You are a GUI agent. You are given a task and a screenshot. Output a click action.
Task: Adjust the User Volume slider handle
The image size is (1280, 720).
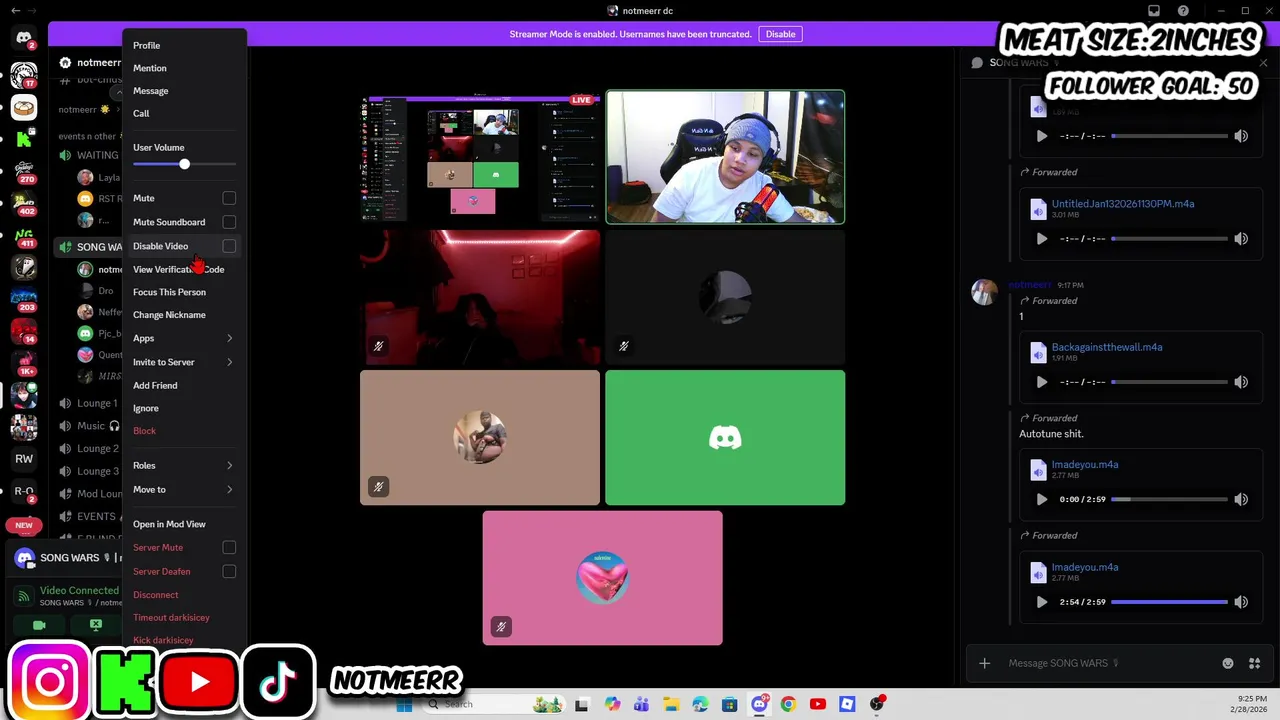(x=184, y=164)
